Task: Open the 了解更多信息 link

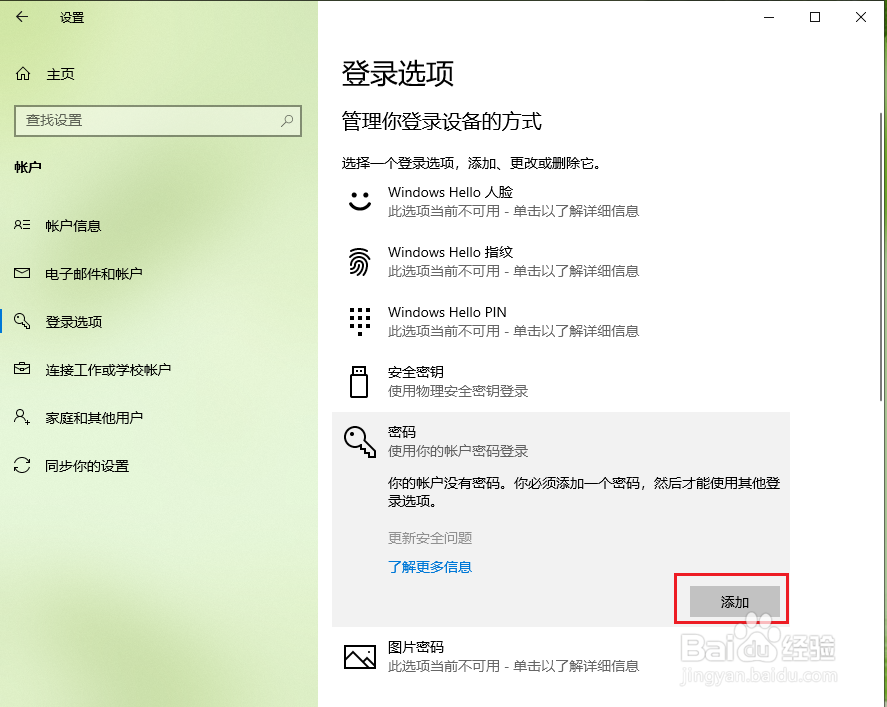Action: (430, 567)
